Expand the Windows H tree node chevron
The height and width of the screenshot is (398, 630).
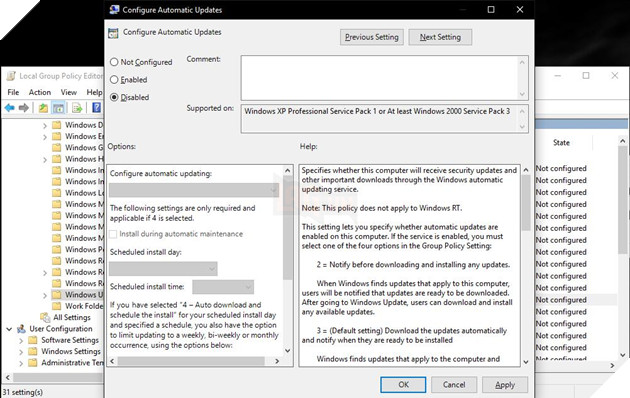point(45,159)
